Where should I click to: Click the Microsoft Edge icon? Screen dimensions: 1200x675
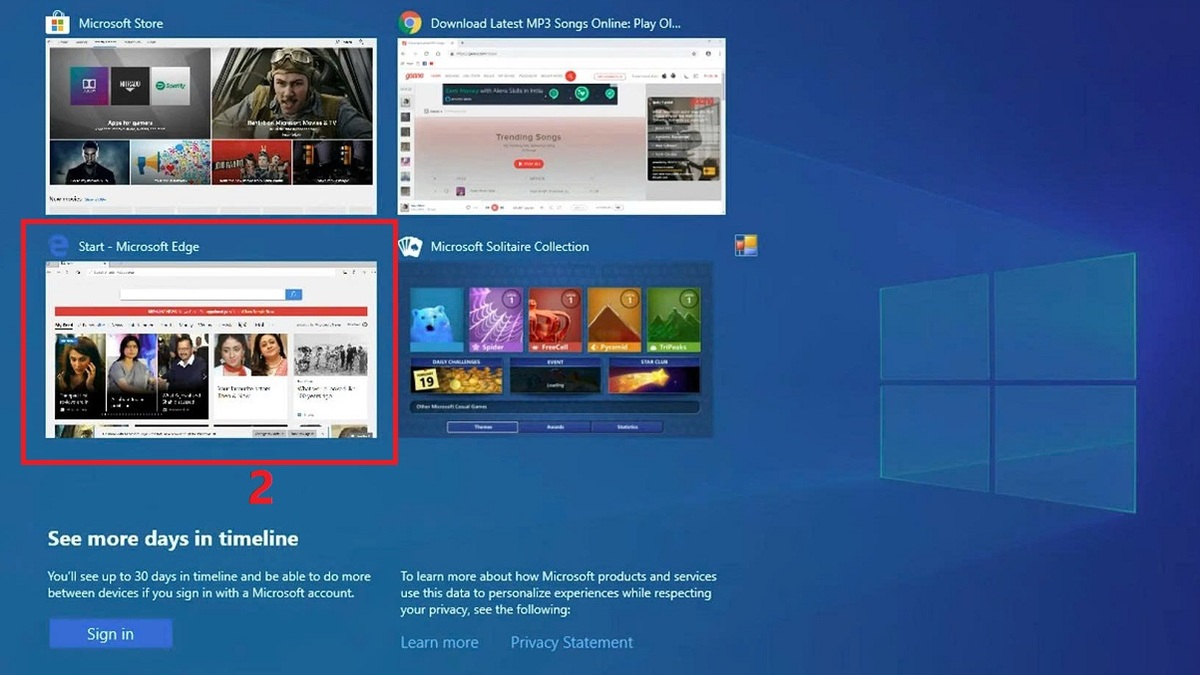coord(58,246)
